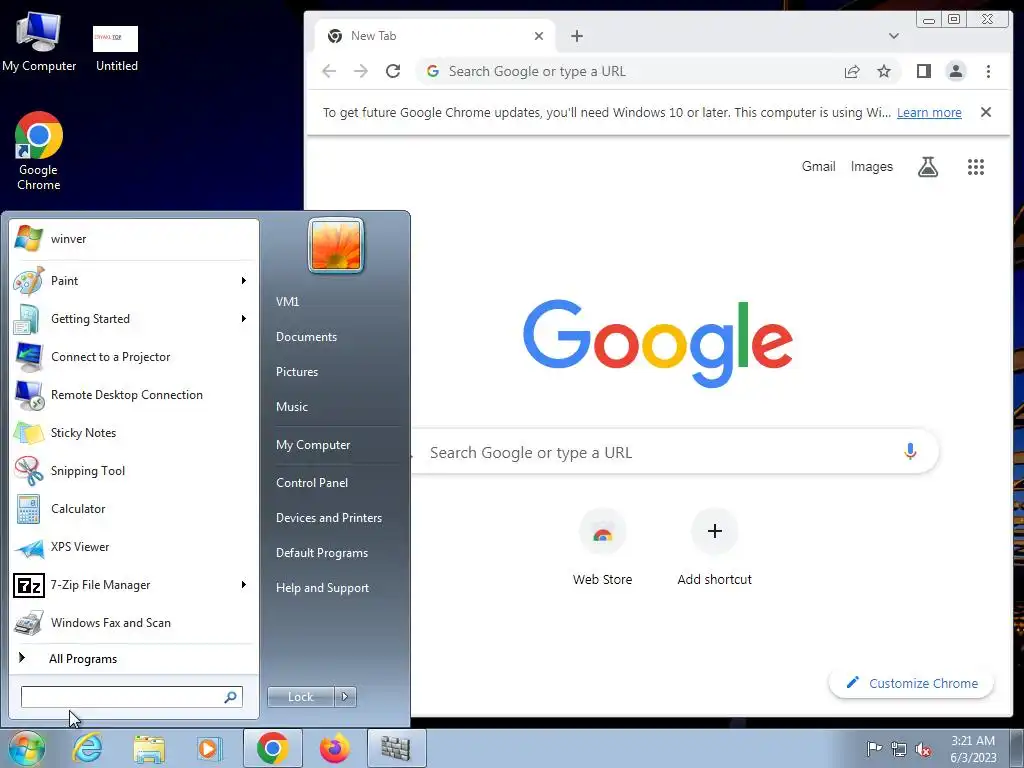Screen dimensions: 1024x768
Task: Open Web Store shortcut
Action: (602, 547)
